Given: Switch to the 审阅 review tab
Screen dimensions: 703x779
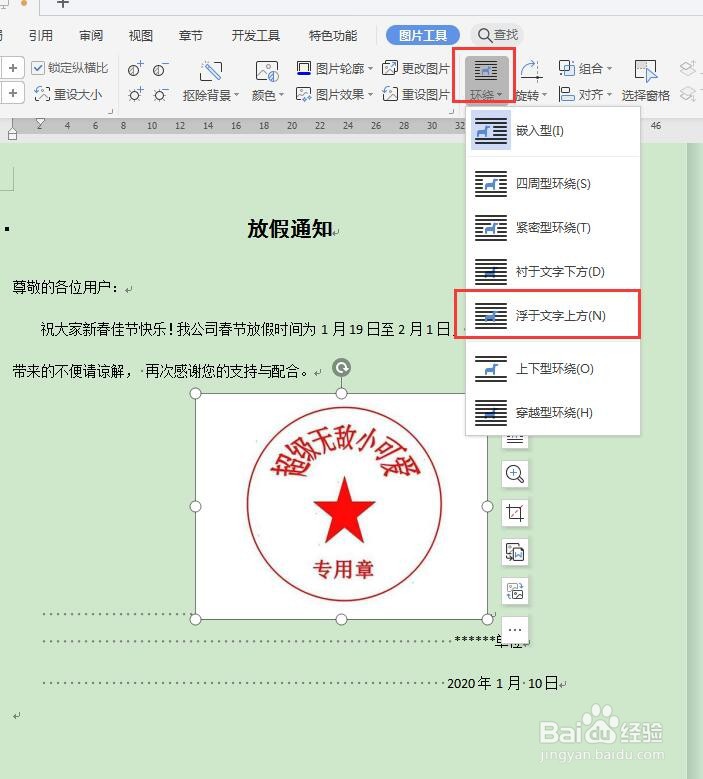Looking at the screenshot, I should (91, 35).
